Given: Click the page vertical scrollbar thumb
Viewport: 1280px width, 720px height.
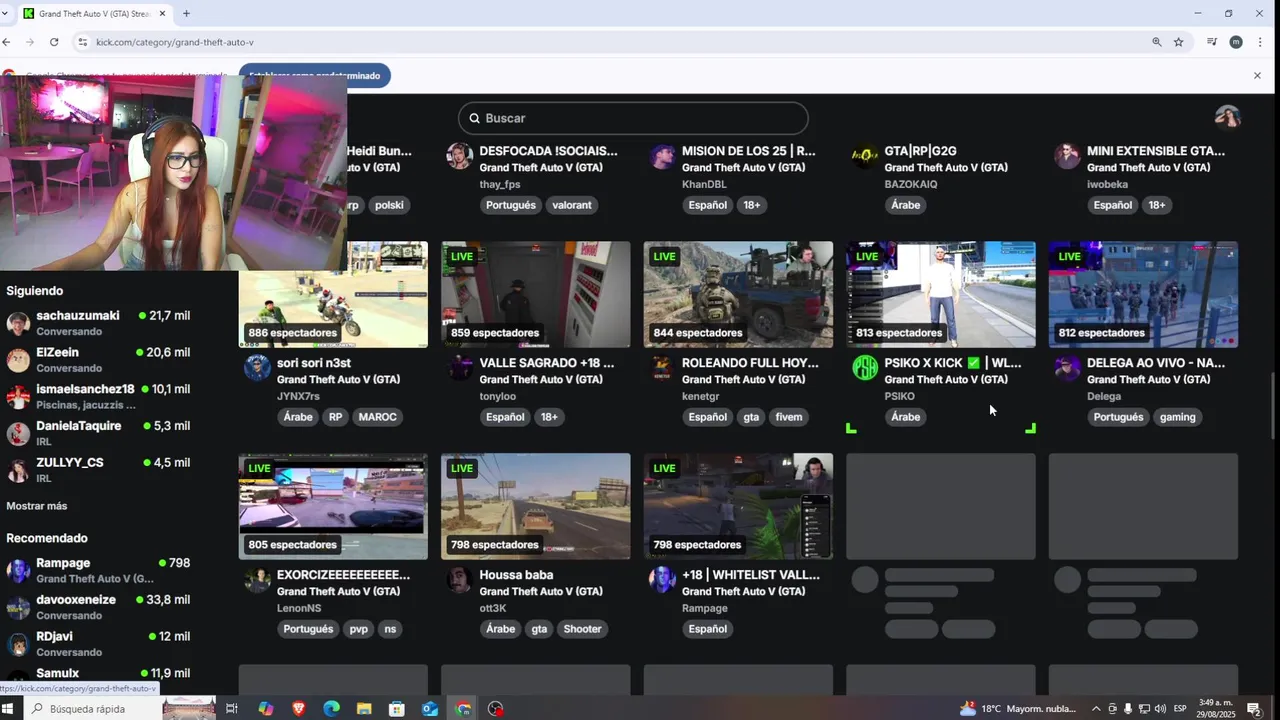Looking at the screenshot, I should coord(1273,405).
